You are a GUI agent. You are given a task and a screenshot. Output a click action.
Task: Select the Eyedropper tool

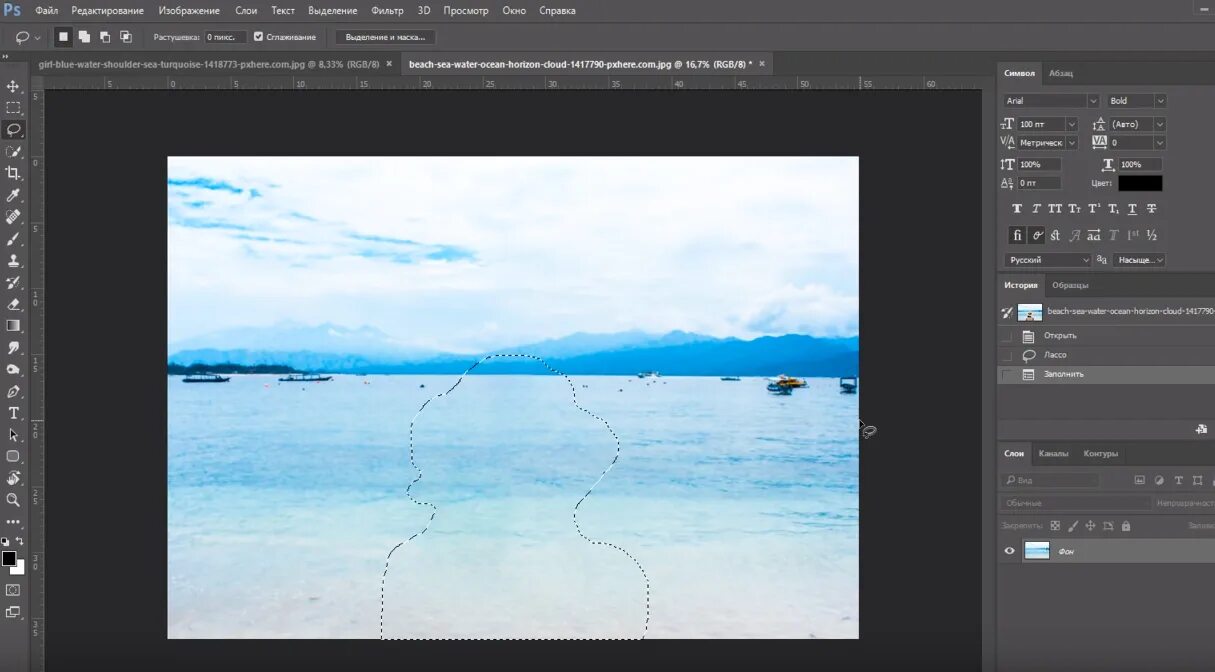click(13, 195)
